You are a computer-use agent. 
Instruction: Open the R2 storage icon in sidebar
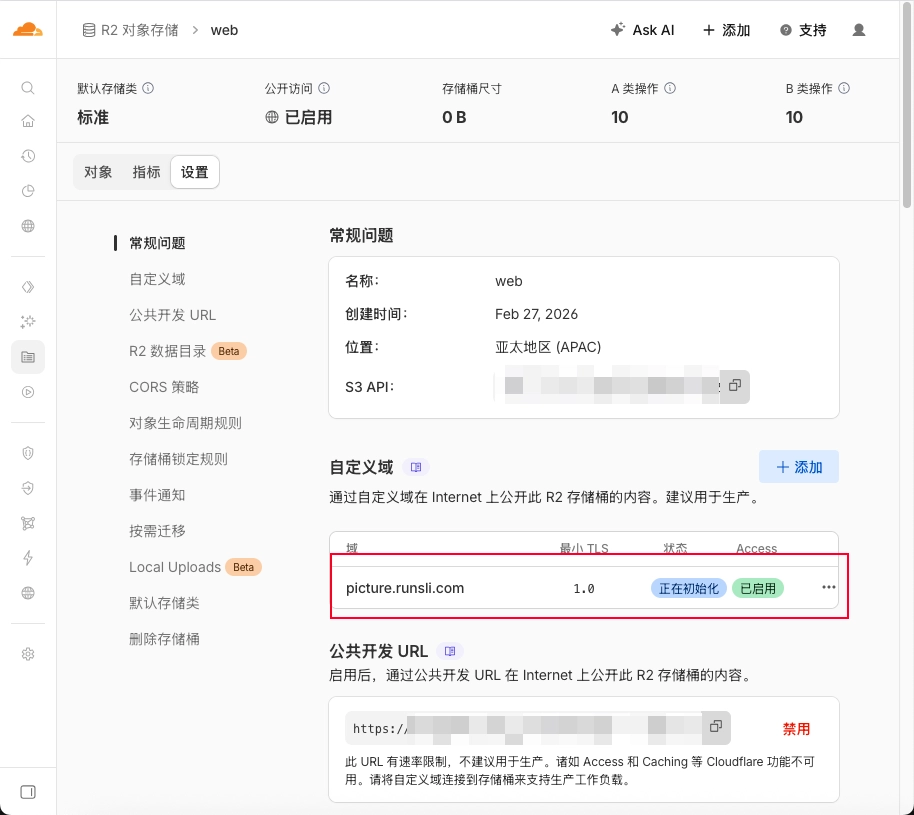[28, 357]
